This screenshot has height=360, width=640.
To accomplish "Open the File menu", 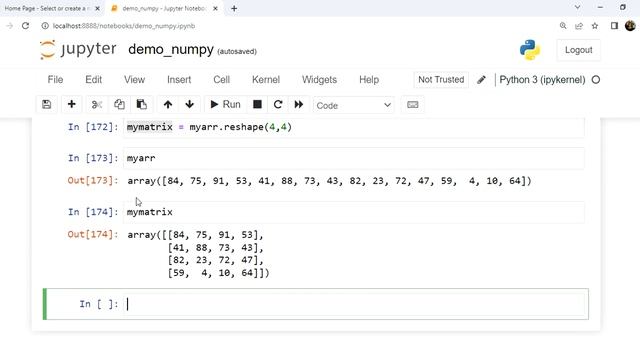I will coord(55,80).
